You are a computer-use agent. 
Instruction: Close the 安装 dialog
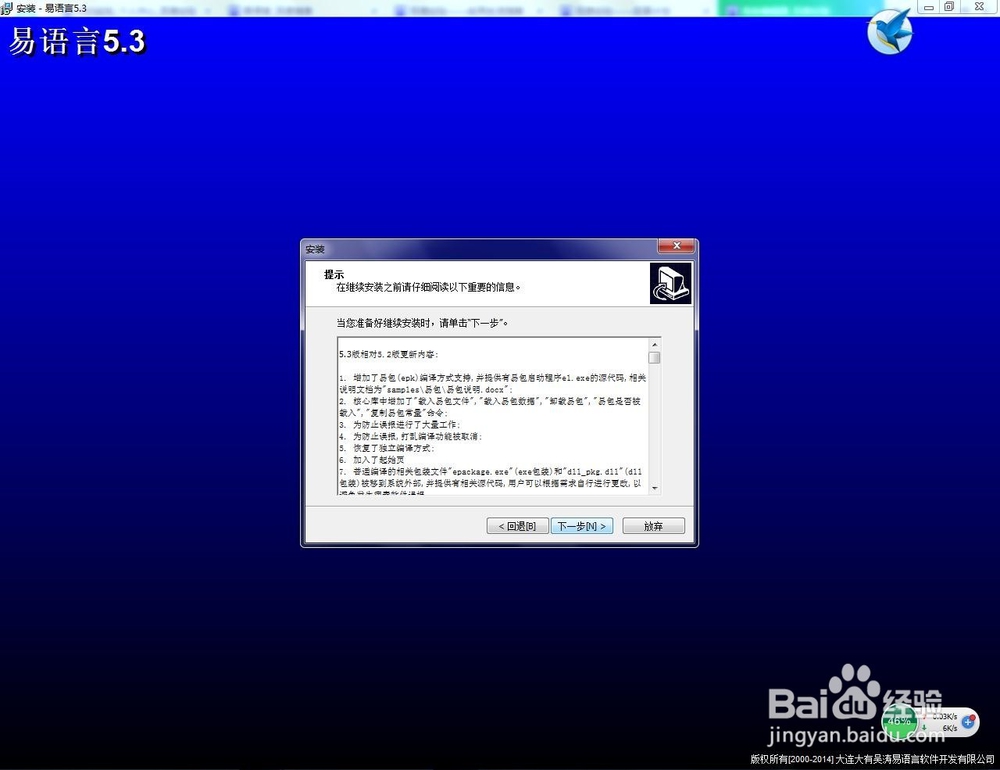(x=677, y=246)
